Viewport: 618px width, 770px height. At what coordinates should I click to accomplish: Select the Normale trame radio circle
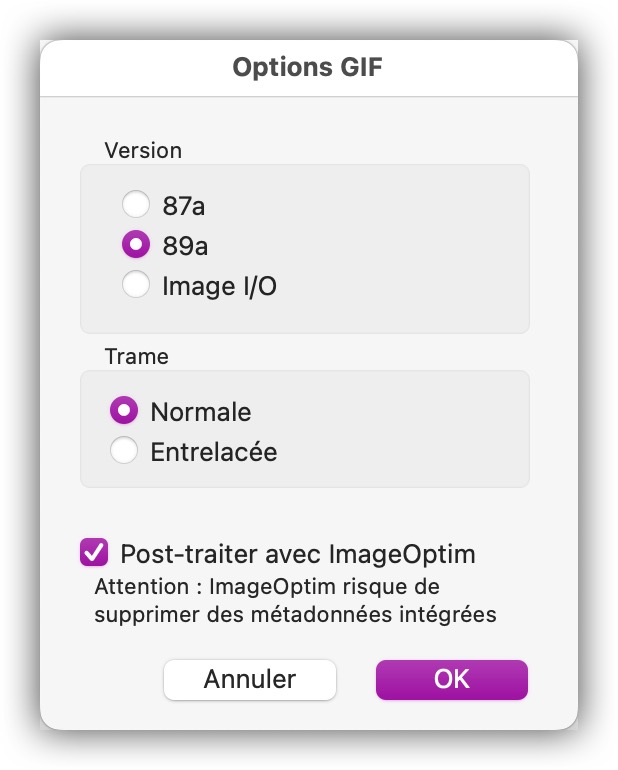click(x=124, y=411)
